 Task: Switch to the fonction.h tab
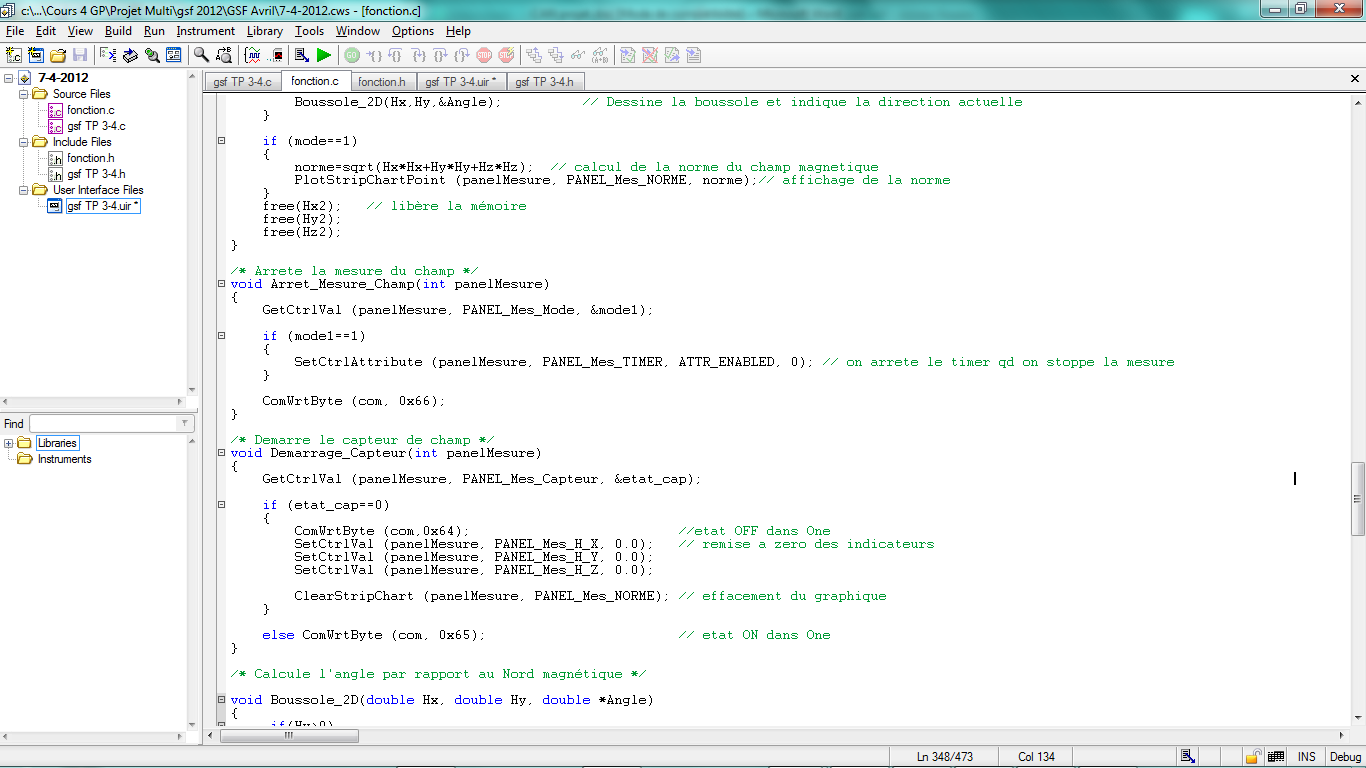coord(382,82)
